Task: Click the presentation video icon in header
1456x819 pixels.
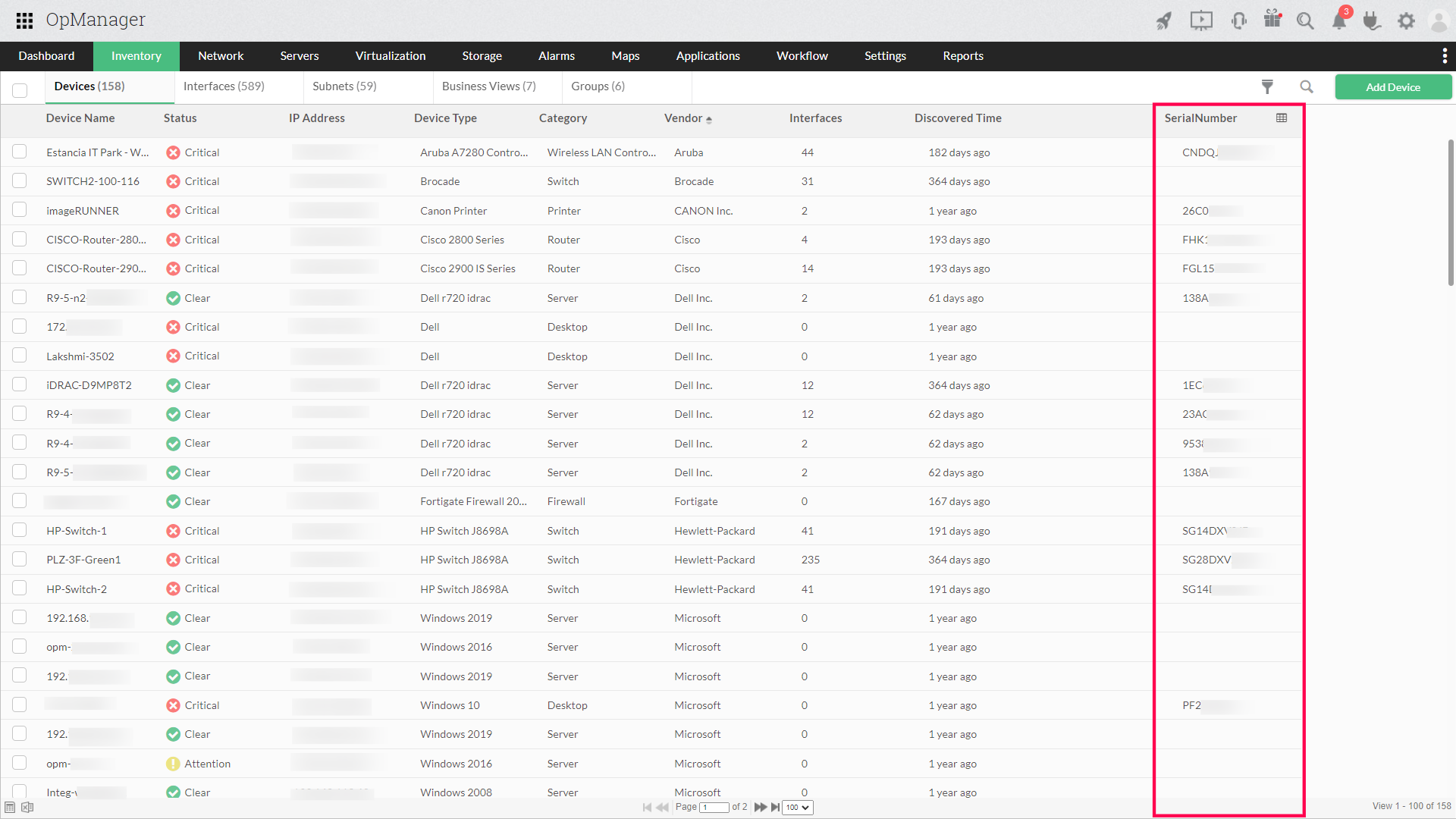Action: 1201,20
